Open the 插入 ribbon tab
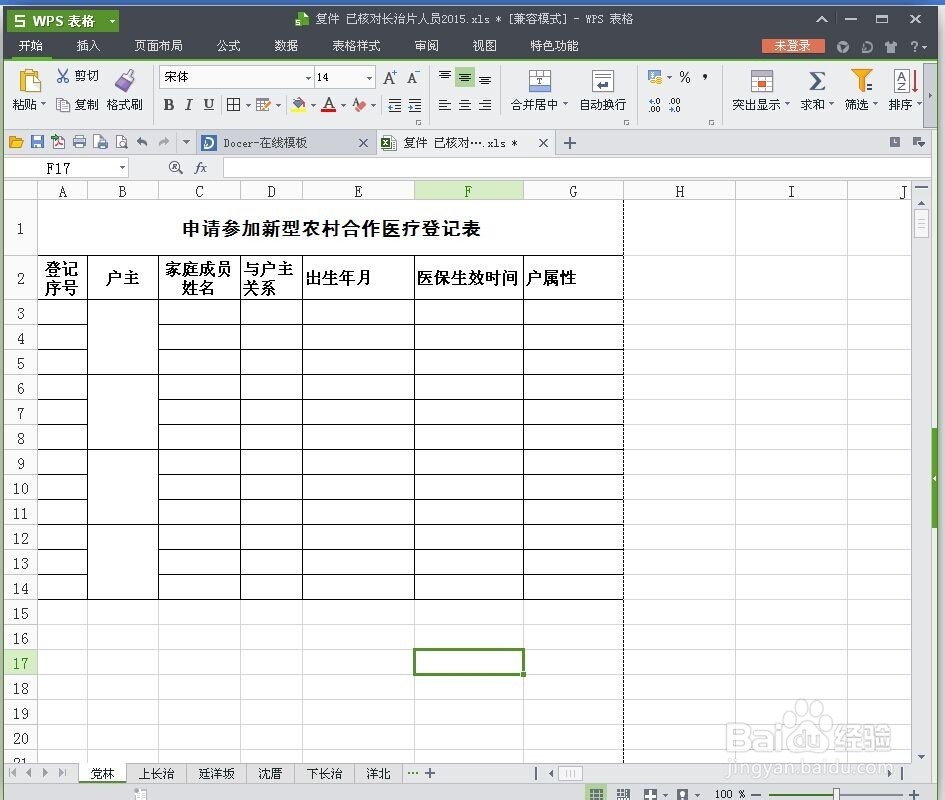945x800 pixels. pyautogui.click(x=88, y=46)
